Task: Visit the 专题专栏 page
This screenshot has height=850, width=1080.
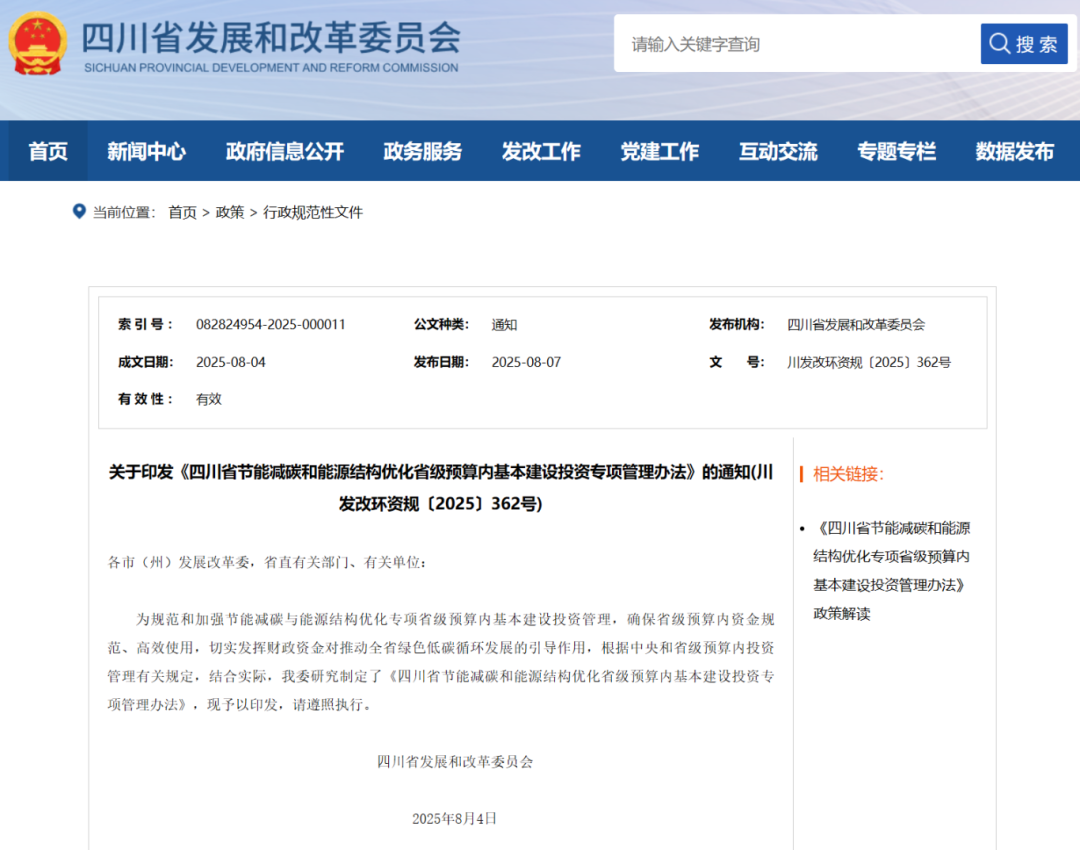Action: tap(896, 151)
